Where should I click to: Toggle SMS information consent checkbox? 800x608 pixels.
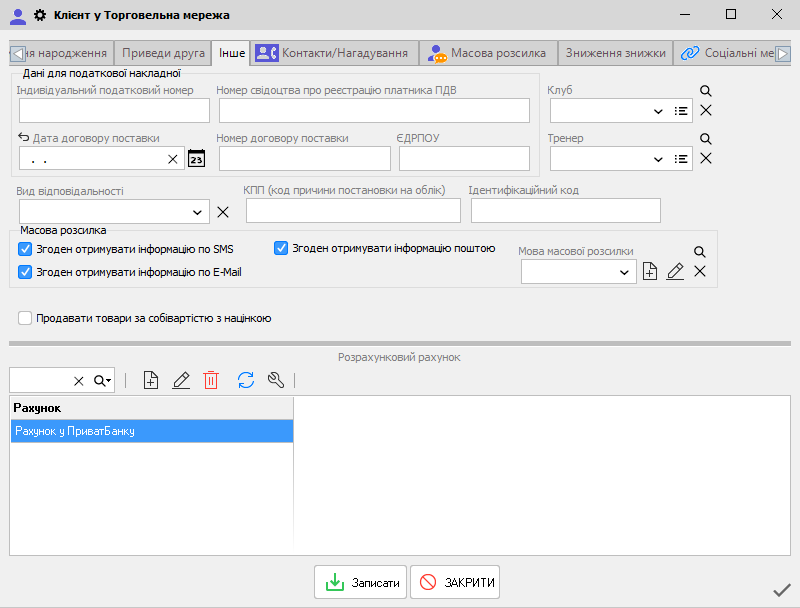[26, 249]
